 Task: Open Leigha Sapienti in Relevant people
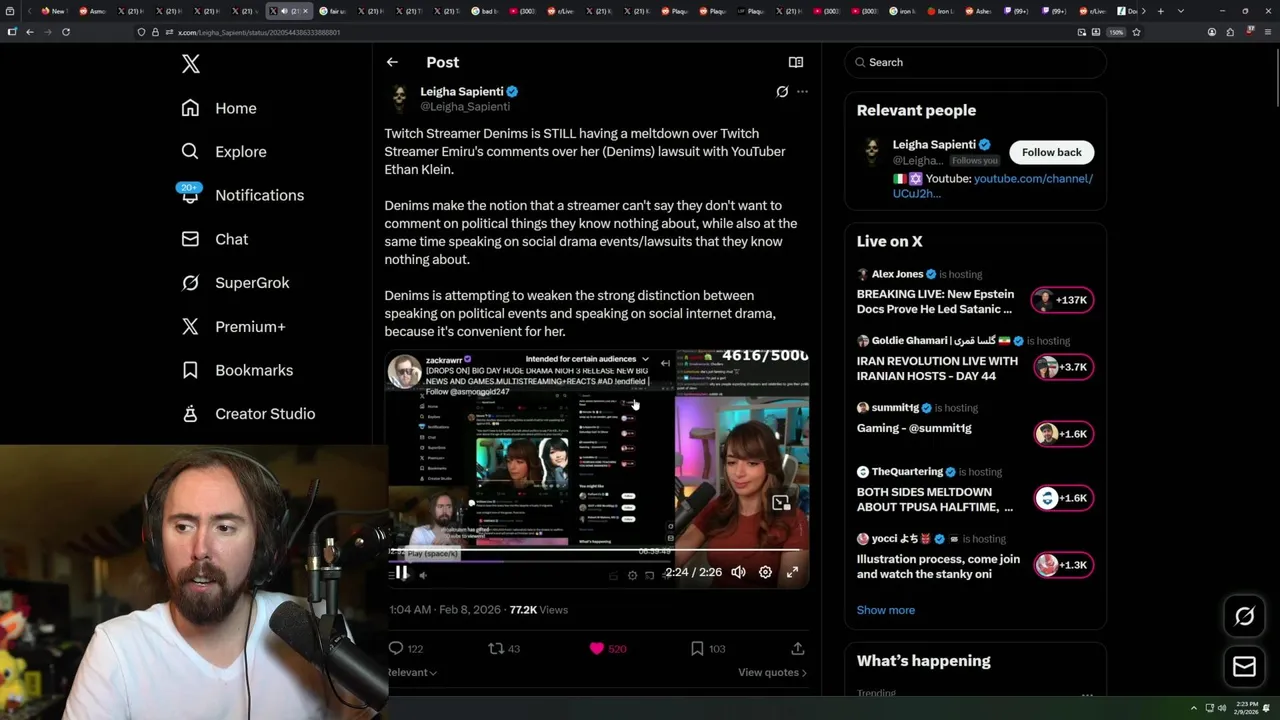tap(934, 145)
